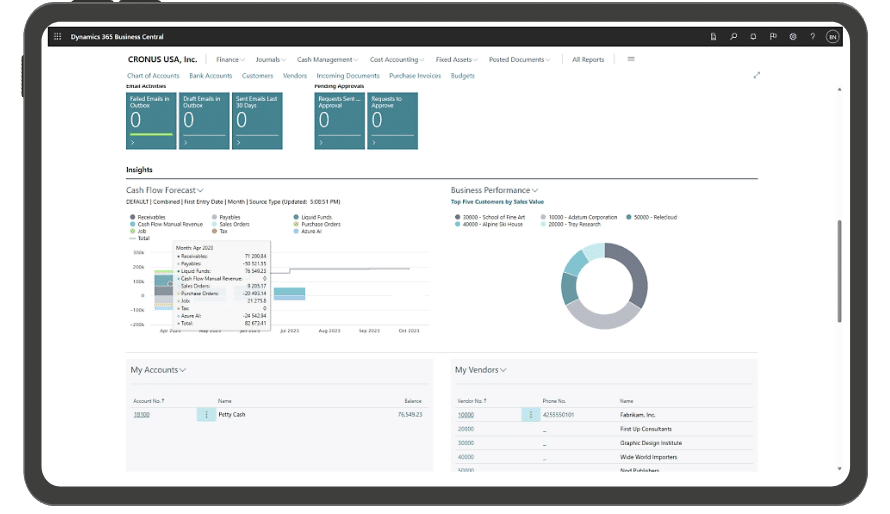Go to Chart of Accounts
The image size is (890, 514).
tap(153, 75)
